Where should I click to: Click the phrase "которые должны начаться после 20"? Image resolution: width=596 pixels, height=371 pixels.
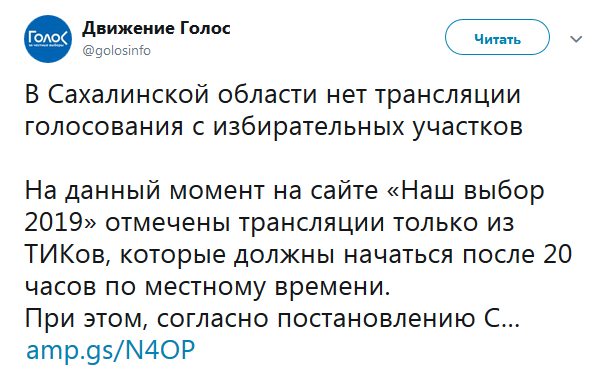tap(346, 254)
